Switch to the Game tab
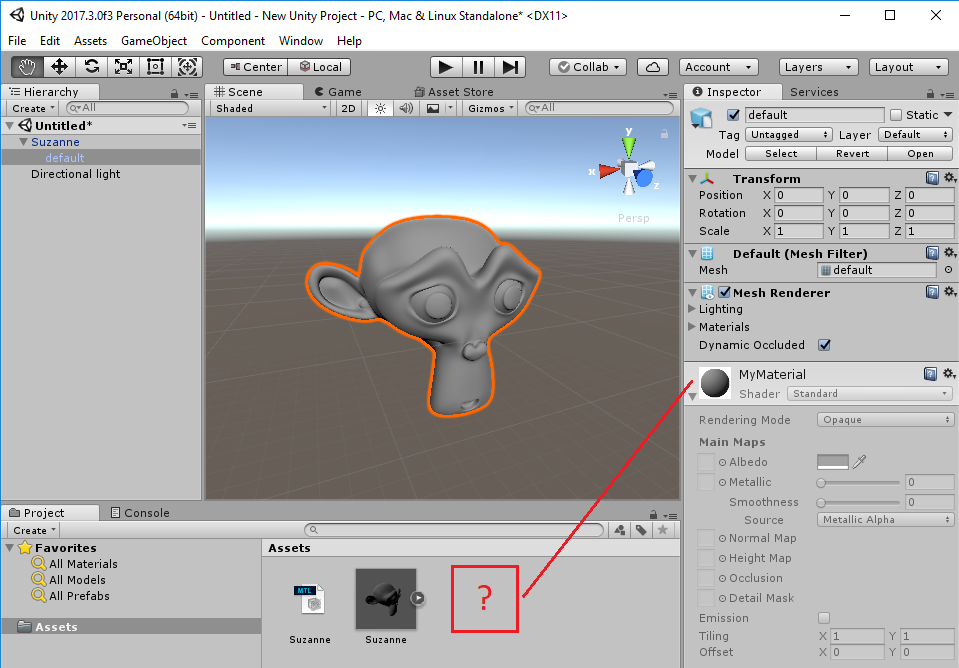This screenshot has width=959, height=668. click(338, 92)
